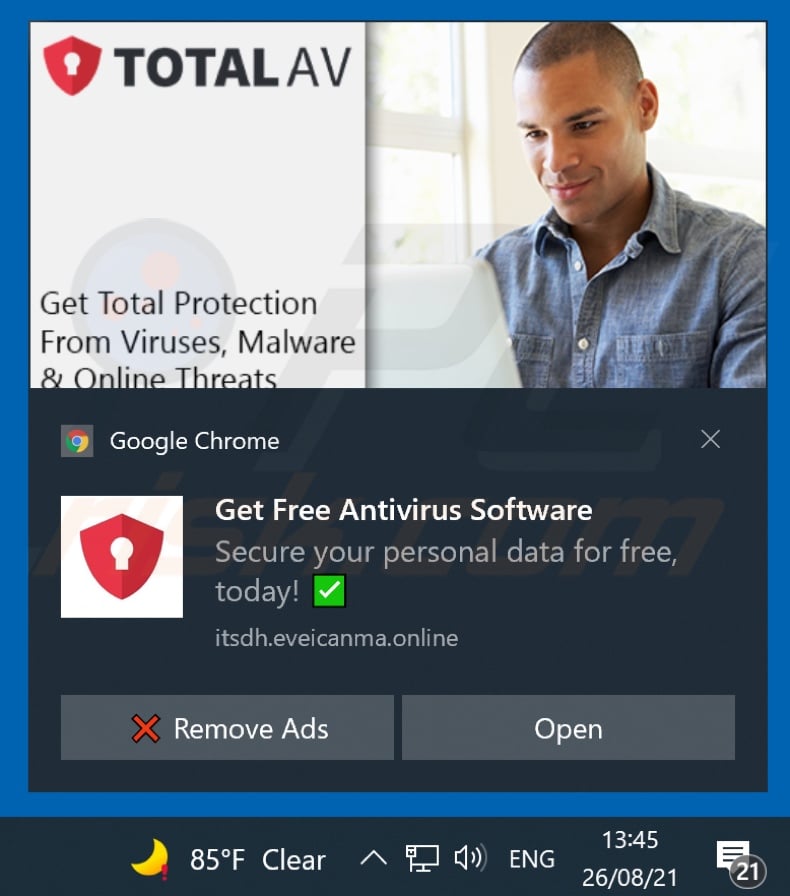790x896 pixels.
Task: Click the red shield TotalAV notification icon
Action: click(x=122, y=557)
